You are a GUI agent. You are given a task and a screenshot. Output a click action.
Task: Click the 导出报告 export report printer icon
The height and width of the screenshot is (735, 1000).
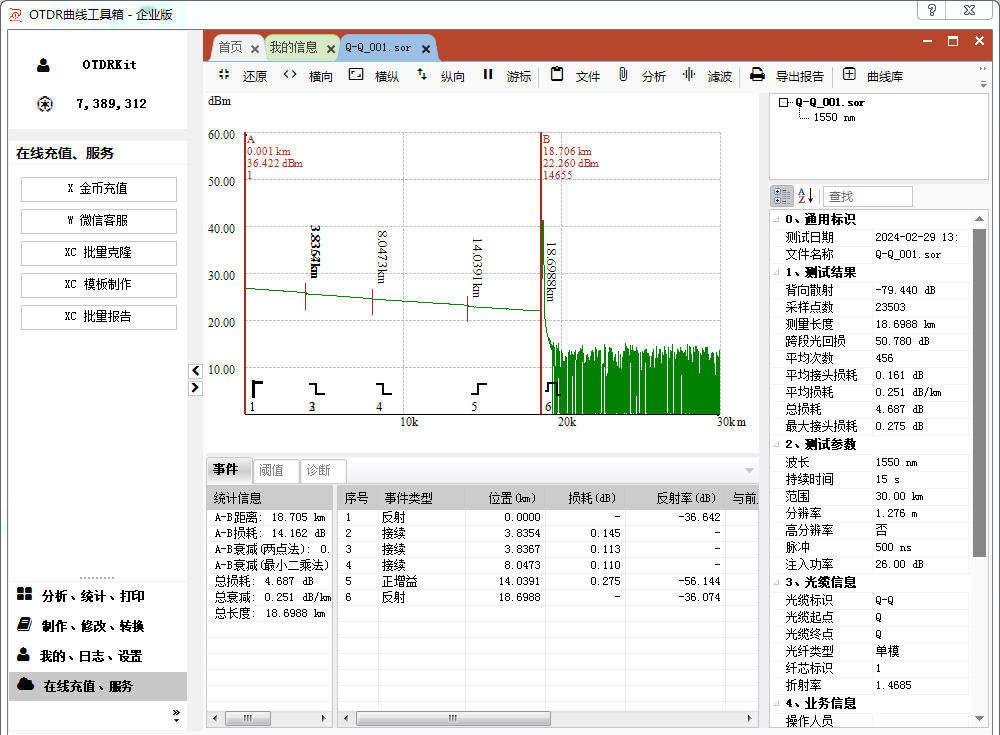[758, 75]
